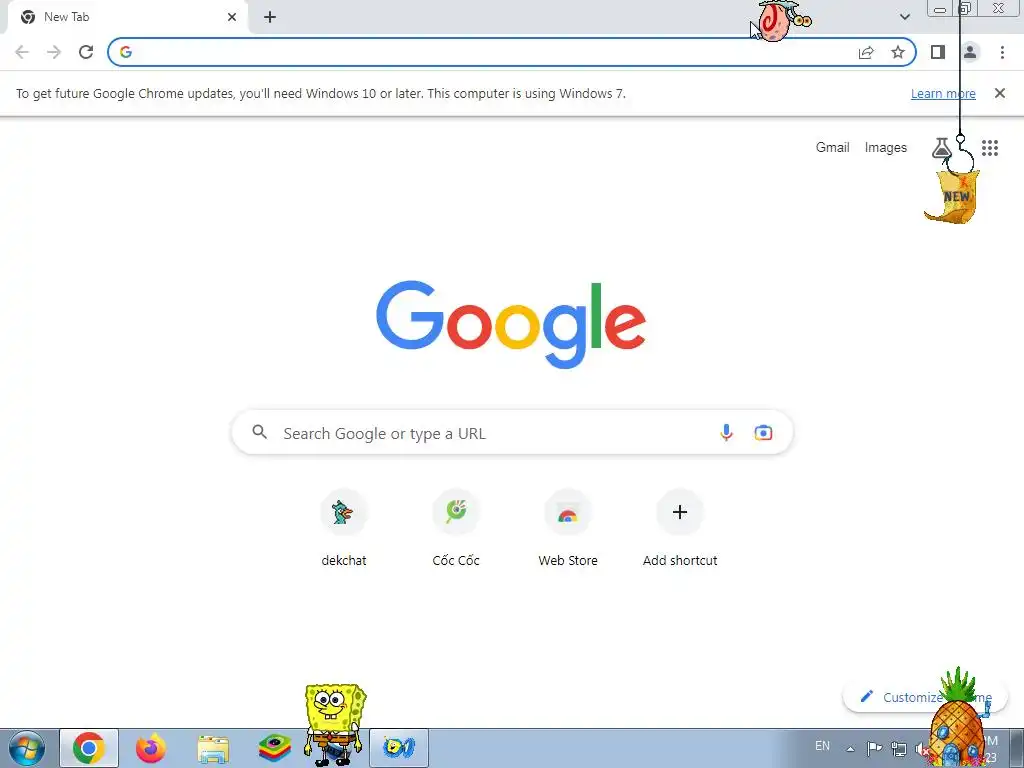Screen dimensions: 1024x768
Task: Click the Add shortcut button
Action: [679, 528]
